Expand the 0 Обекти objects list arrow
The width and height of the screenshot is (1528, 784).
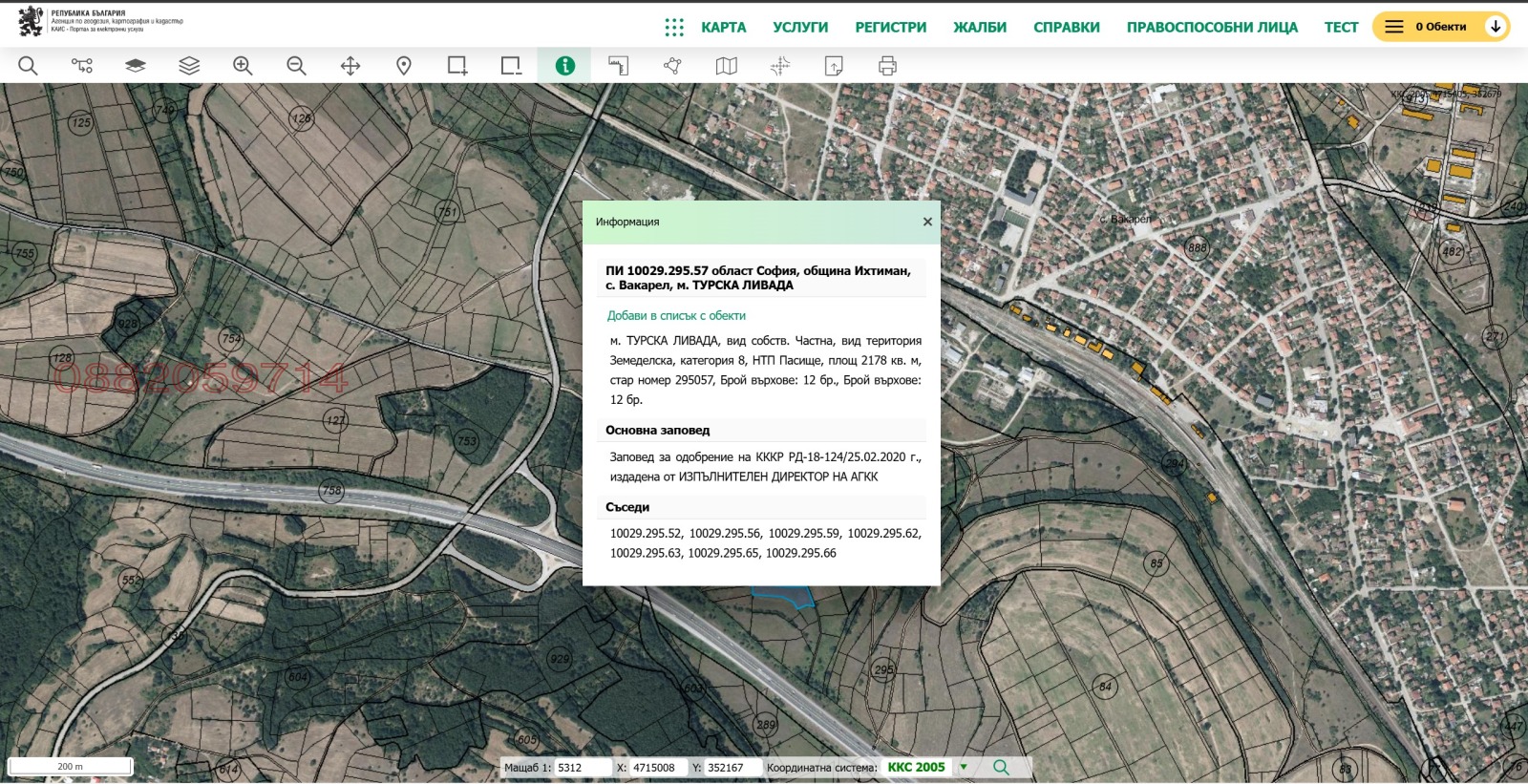(x=1496, y=27)
